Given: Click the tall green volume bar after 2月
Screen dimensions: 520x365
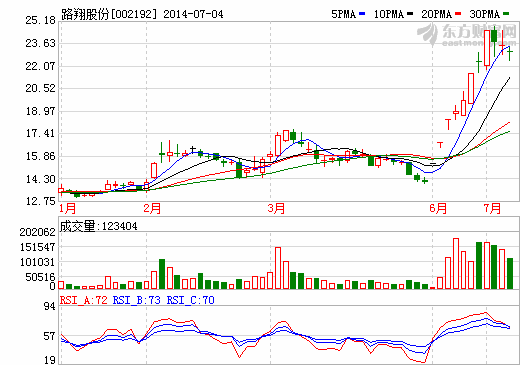Looking at the screenshot, I should (x=162, y=274).
